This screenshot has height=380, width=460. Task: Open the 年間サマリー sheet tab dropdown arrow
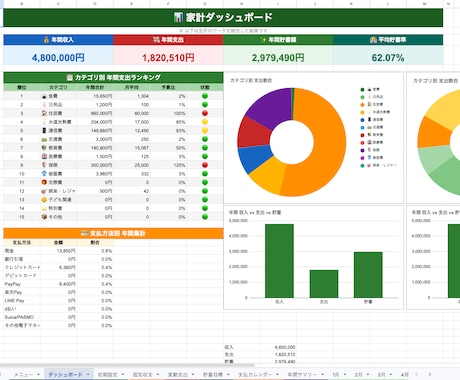click(323, 375)
